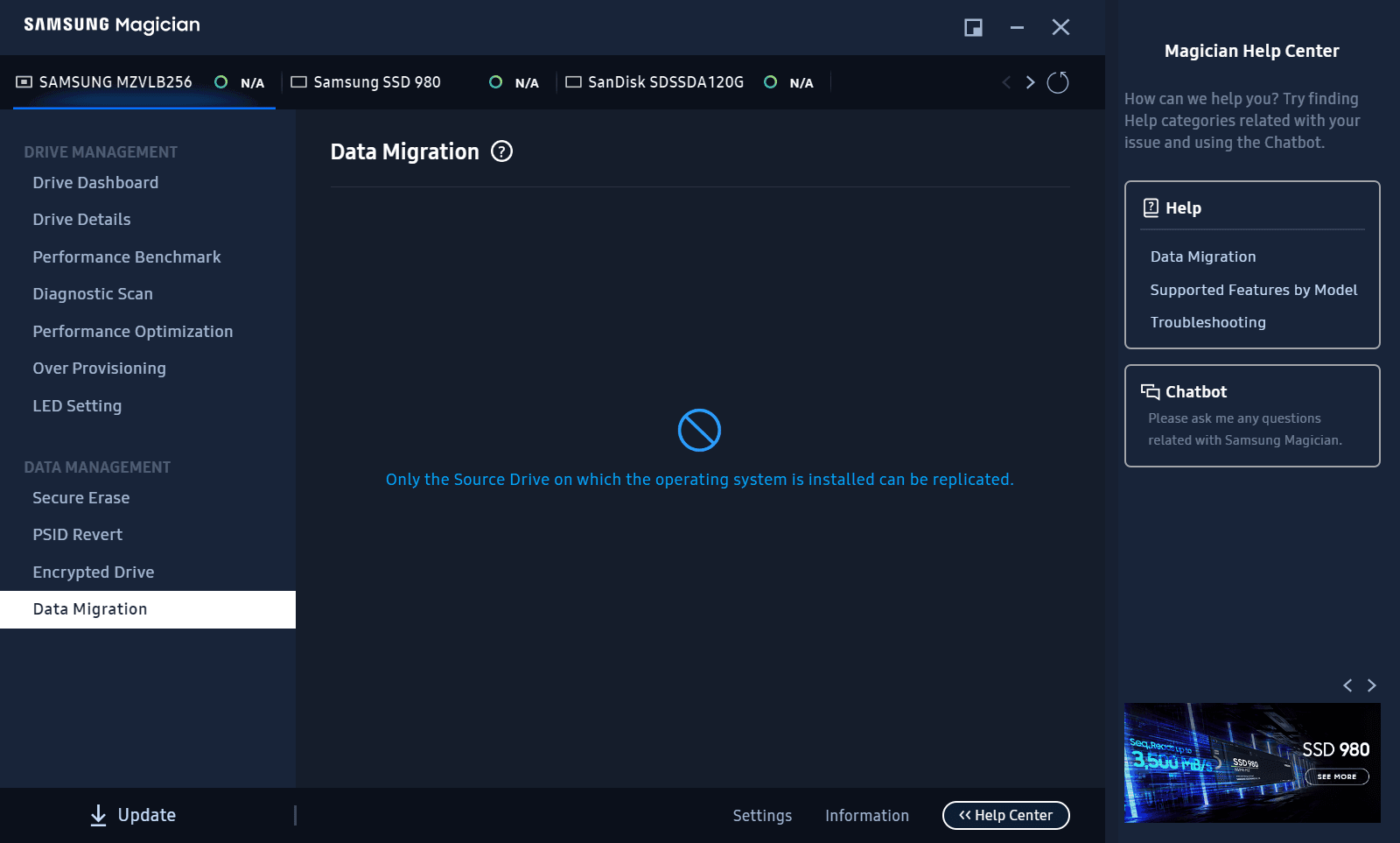This screenshot has height=843, width=1400.
Task: Show previous ad banner with left chevron
Action: coord(1347,685)
